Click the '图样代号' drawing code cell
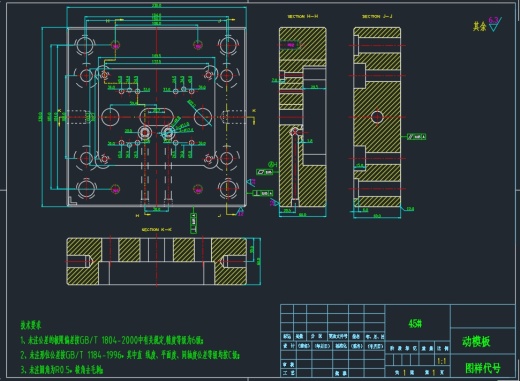 483,368
